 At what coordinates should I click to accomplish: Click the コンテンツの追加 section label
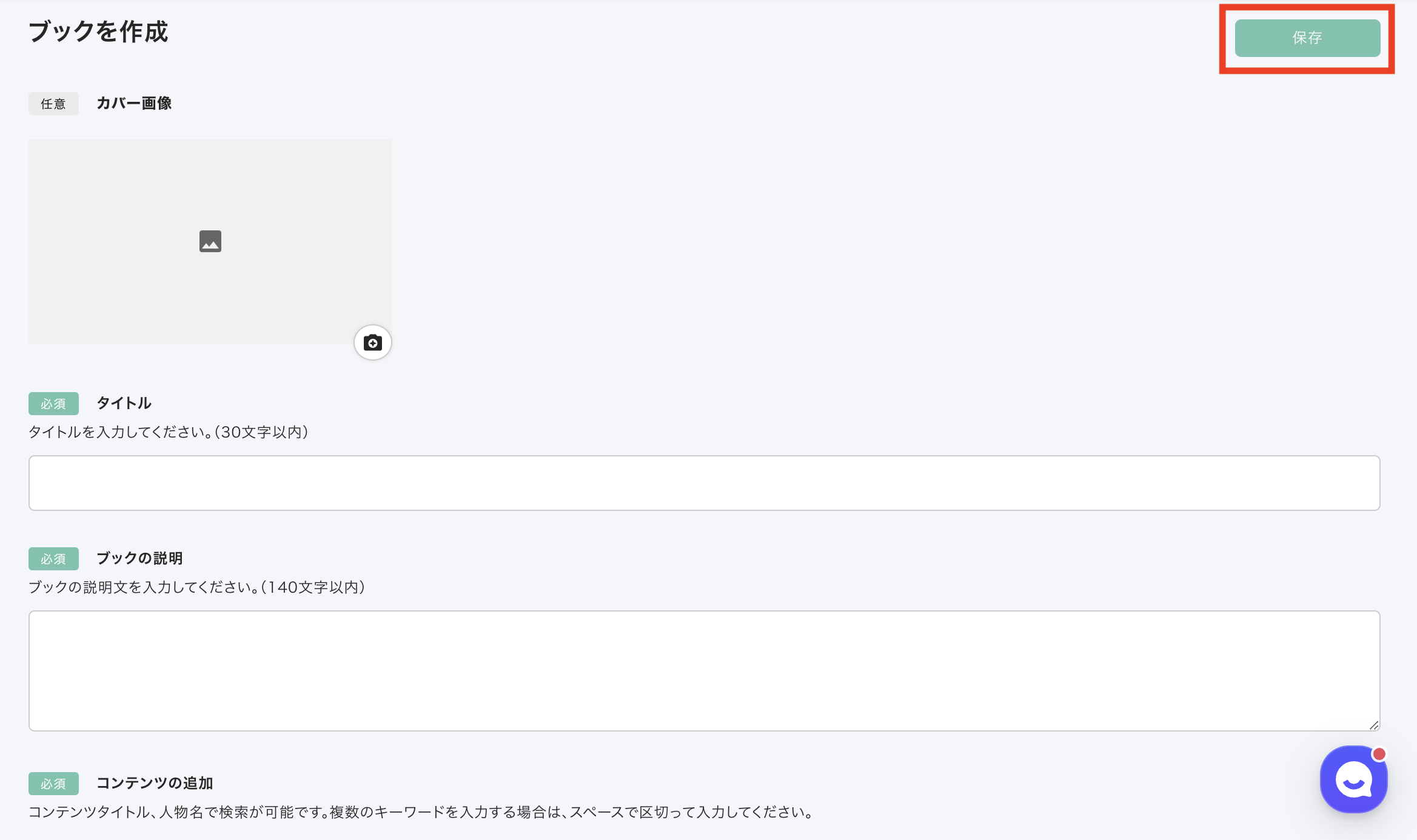pyautogui.click(x=155, y=783)
